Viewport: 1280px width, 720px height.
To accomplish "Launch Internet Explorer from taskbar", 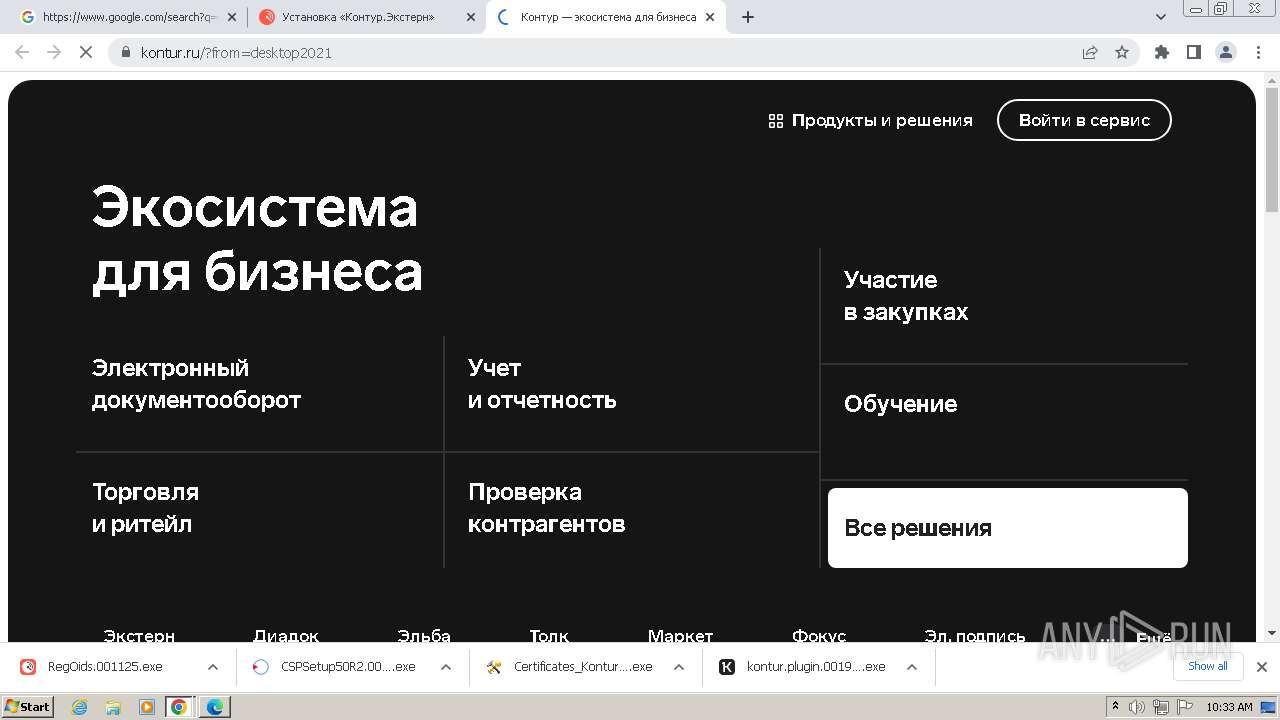I will (x=80, y=706).
